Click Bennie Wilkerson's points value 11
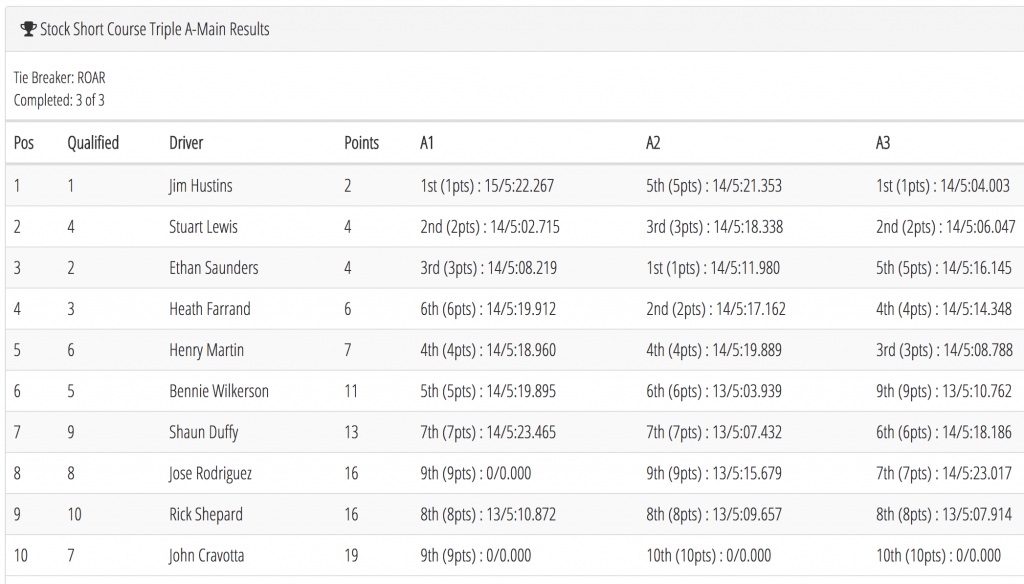This screenshot has height=584, width=1024. click(351, 391)
